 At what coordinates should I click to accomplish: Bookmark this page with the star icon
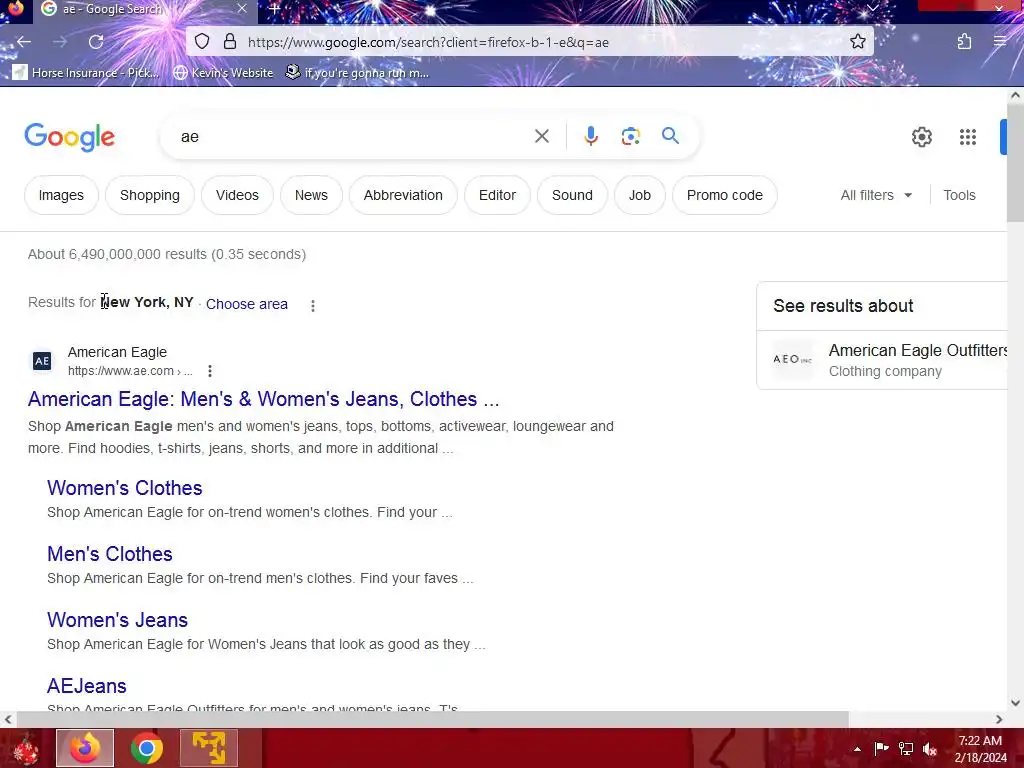[x=857, y=42]
